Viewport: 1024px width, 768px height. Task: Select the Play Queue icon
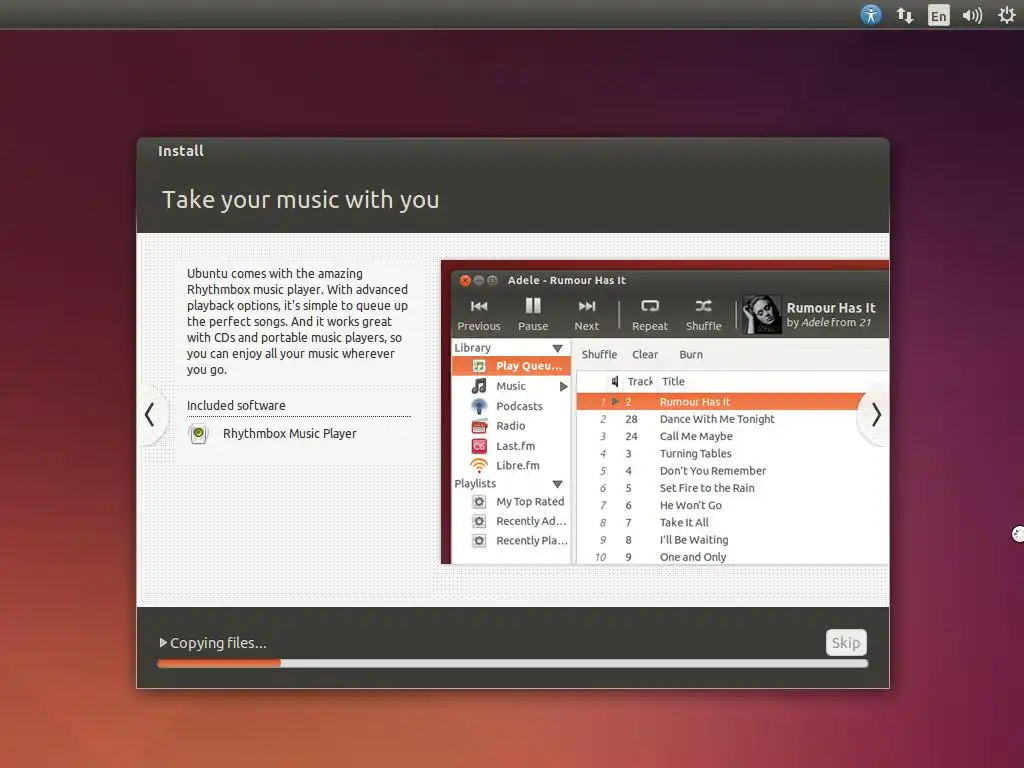tap(479, 366)
